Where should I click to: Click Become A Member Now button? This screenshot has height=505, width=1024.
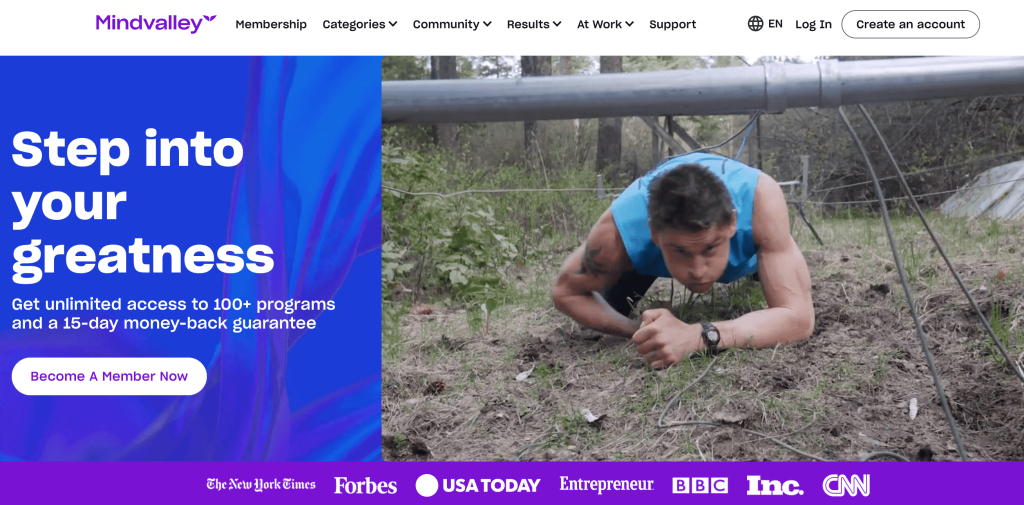pos(109,376)
